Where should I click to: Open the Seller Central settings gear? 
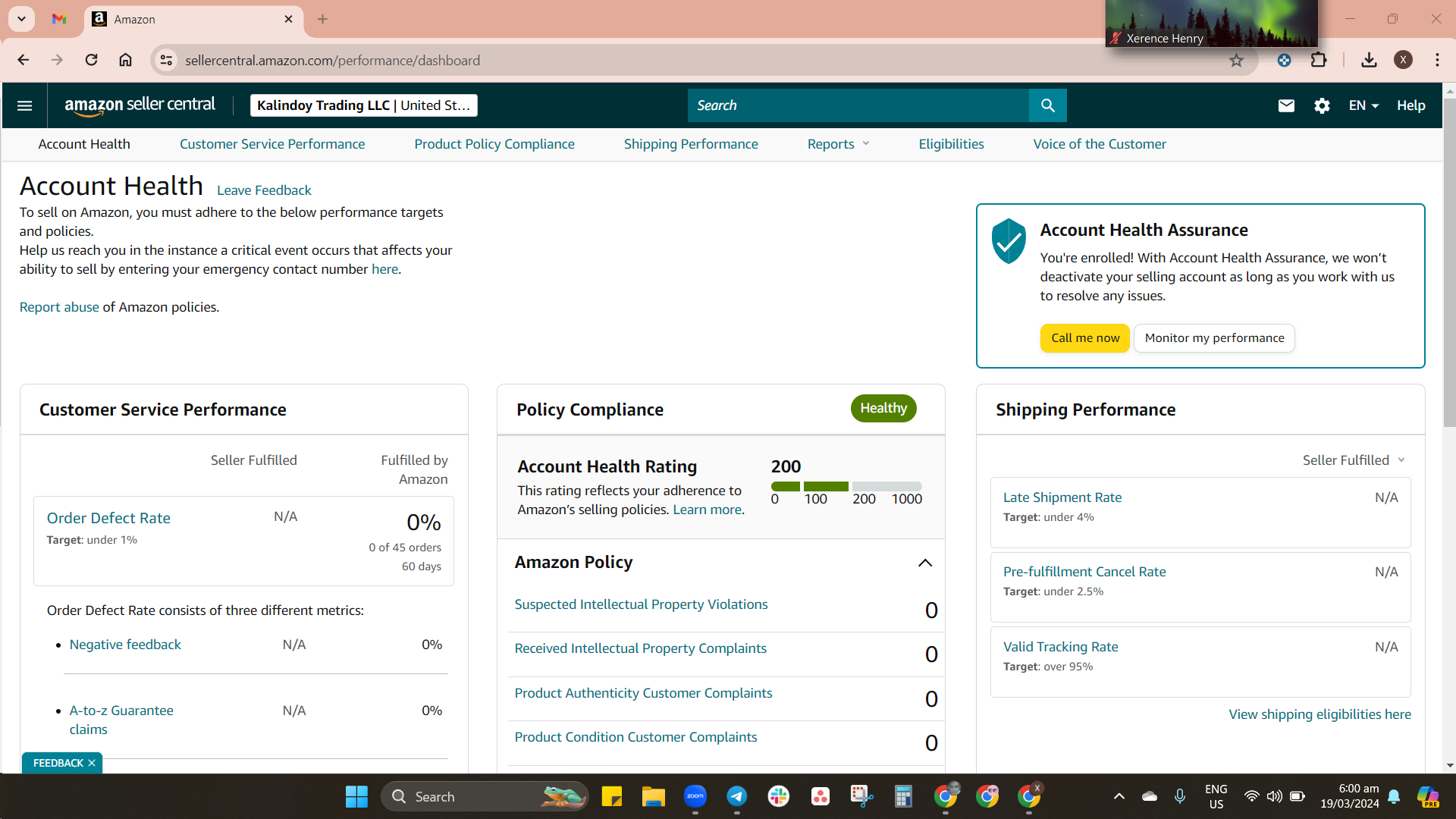1322,105
